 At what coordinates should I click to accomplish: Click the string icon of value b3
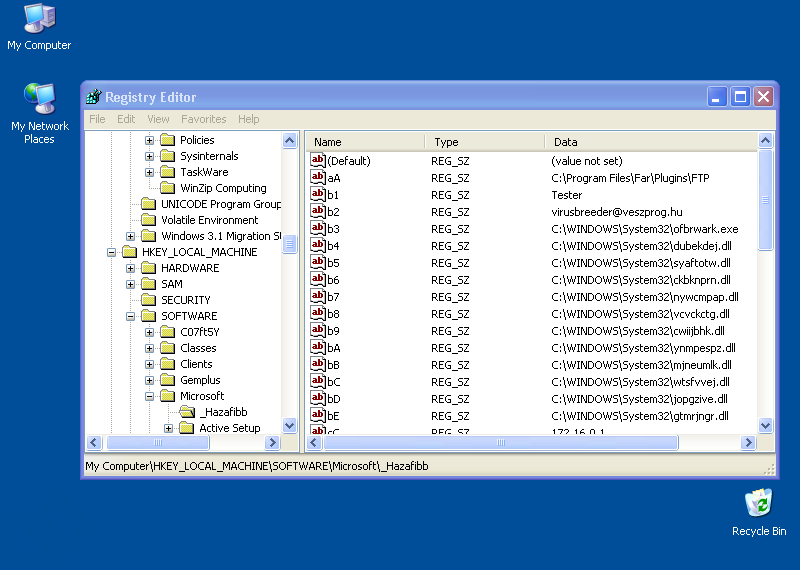318,229
